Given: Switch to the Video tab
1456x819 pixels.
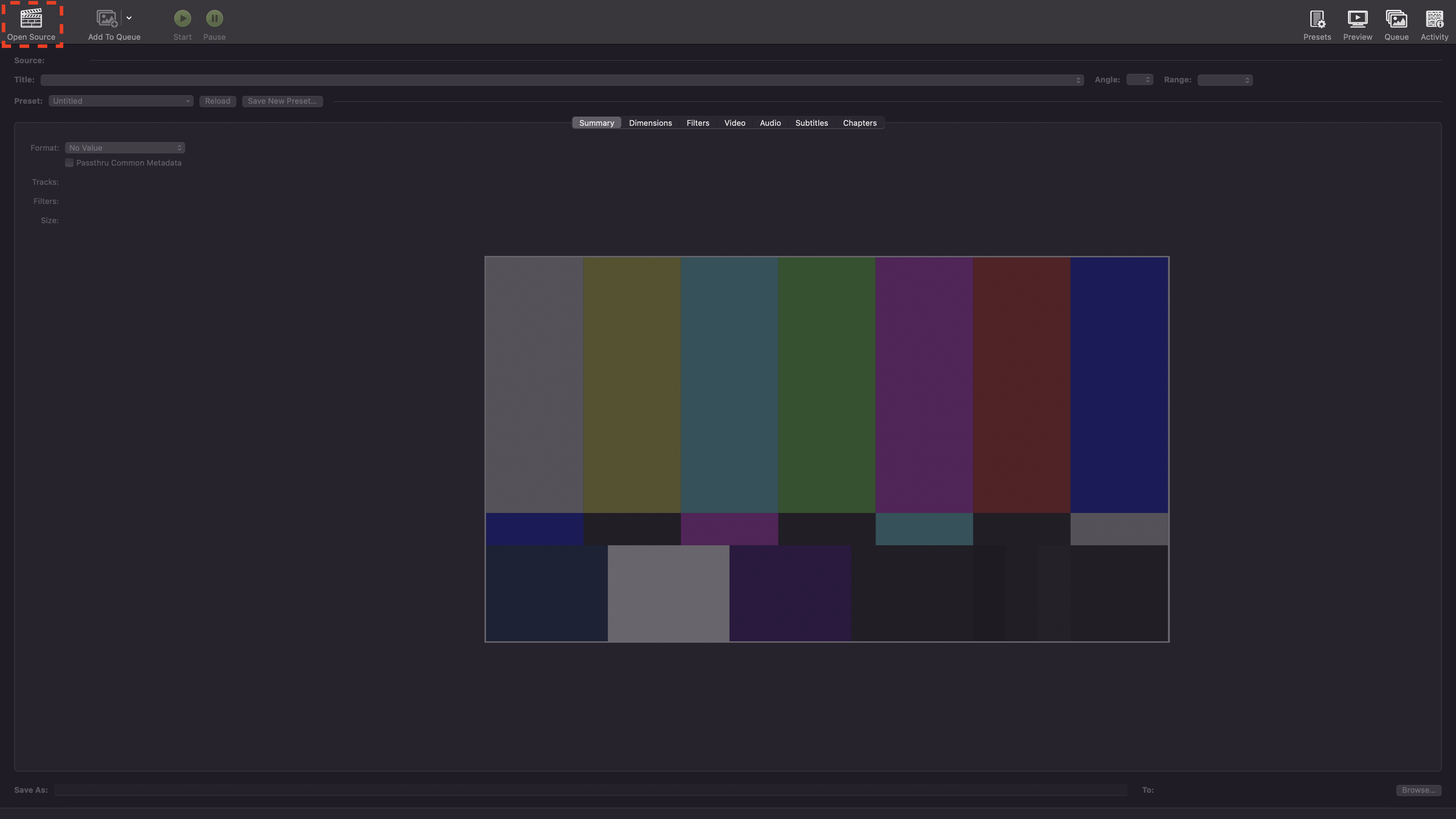Looking at the screenshot, I should click(x=734, y=123).
